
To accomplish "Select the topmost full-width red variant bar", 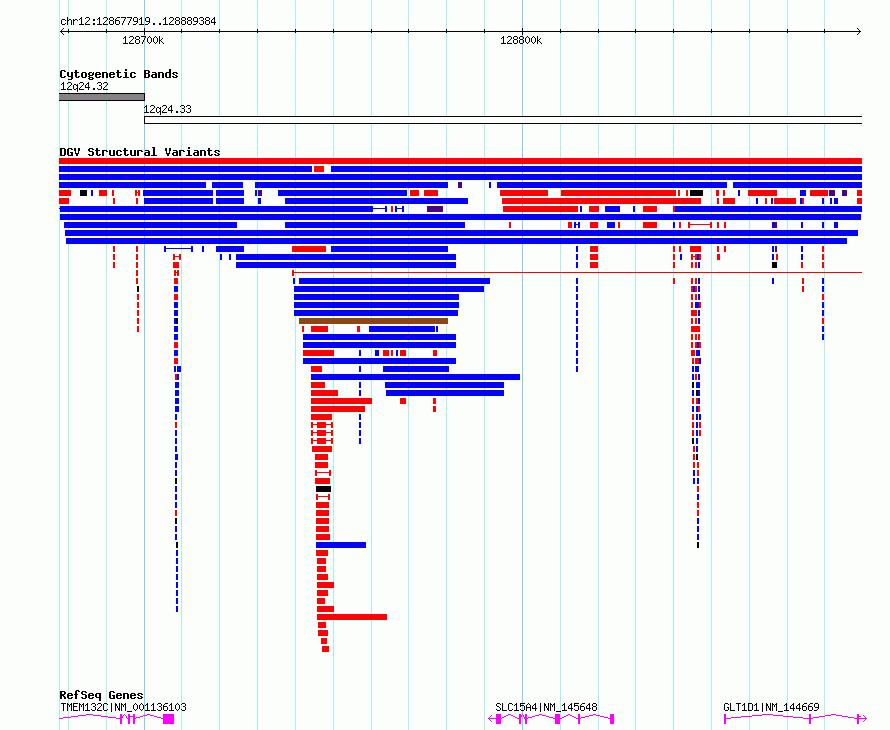I will click(x=460, y=161).
